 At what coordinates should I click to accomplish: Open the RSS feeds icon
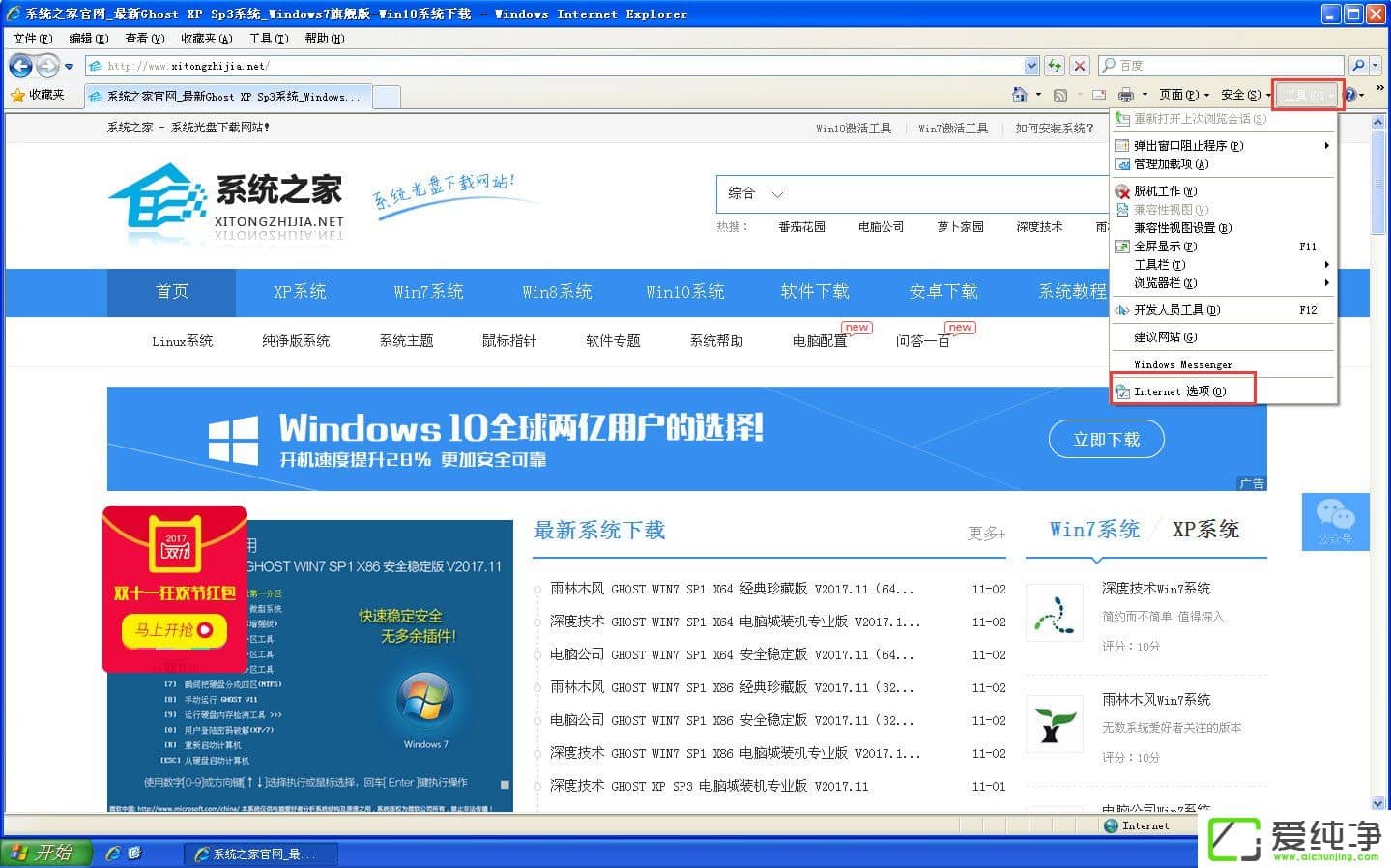pyautogui.click(x=1058, y=95)
